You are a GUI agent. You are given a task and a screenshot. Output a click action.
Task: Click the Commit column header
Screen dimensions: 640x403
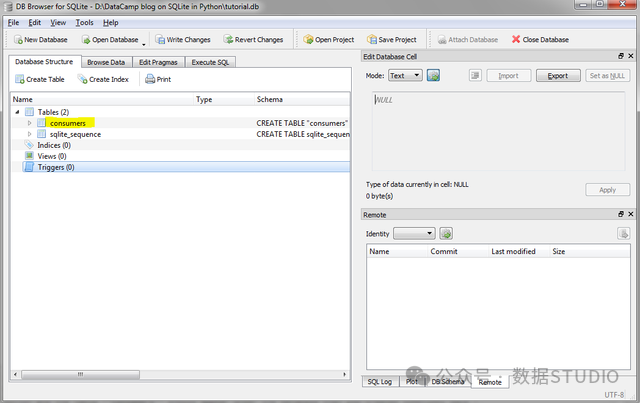point(458,252)
